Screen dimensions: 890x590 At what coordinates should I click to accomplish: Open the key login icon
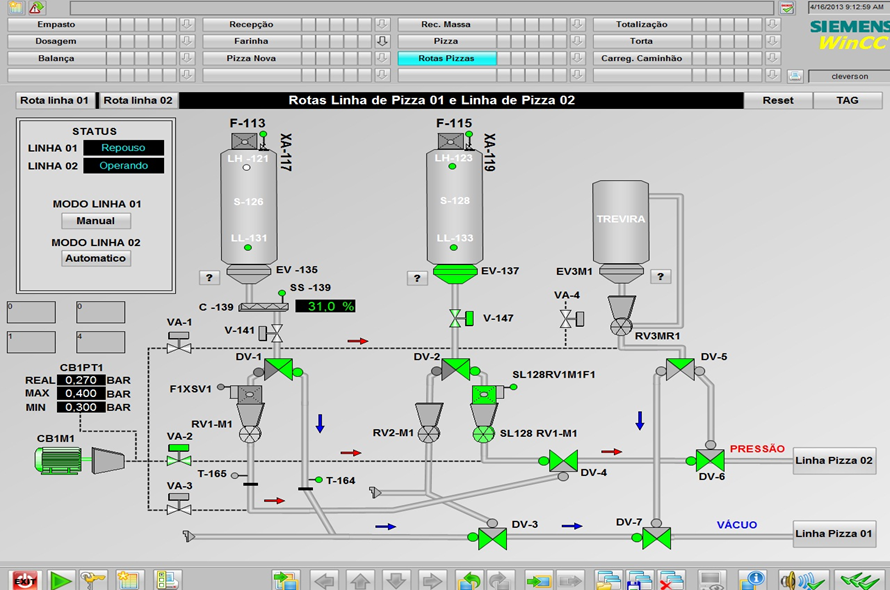(93, 580)
